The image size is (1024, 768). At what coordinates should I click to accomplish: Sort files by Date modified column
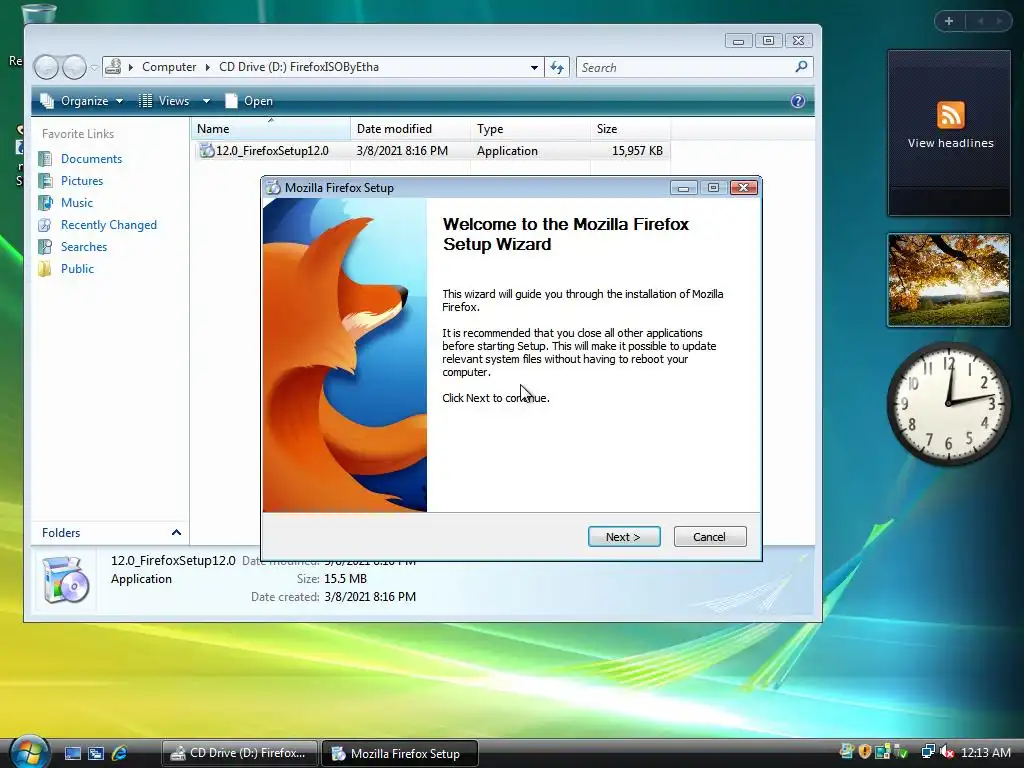[x=410, y=129]
